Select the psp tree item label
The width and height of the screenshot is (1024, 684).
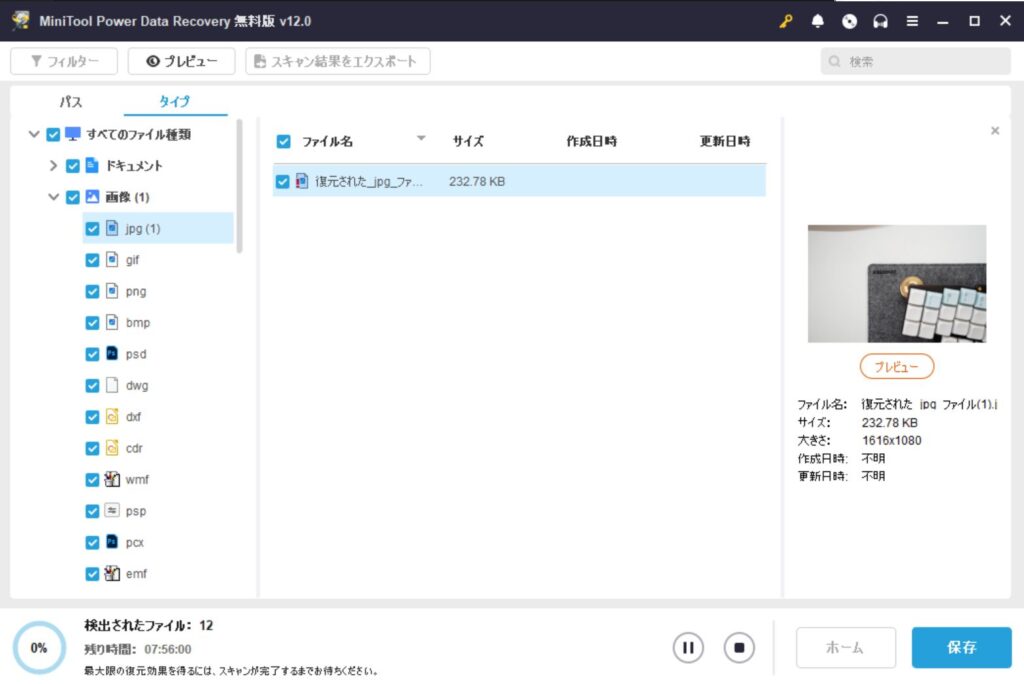(x=136, y=511)
